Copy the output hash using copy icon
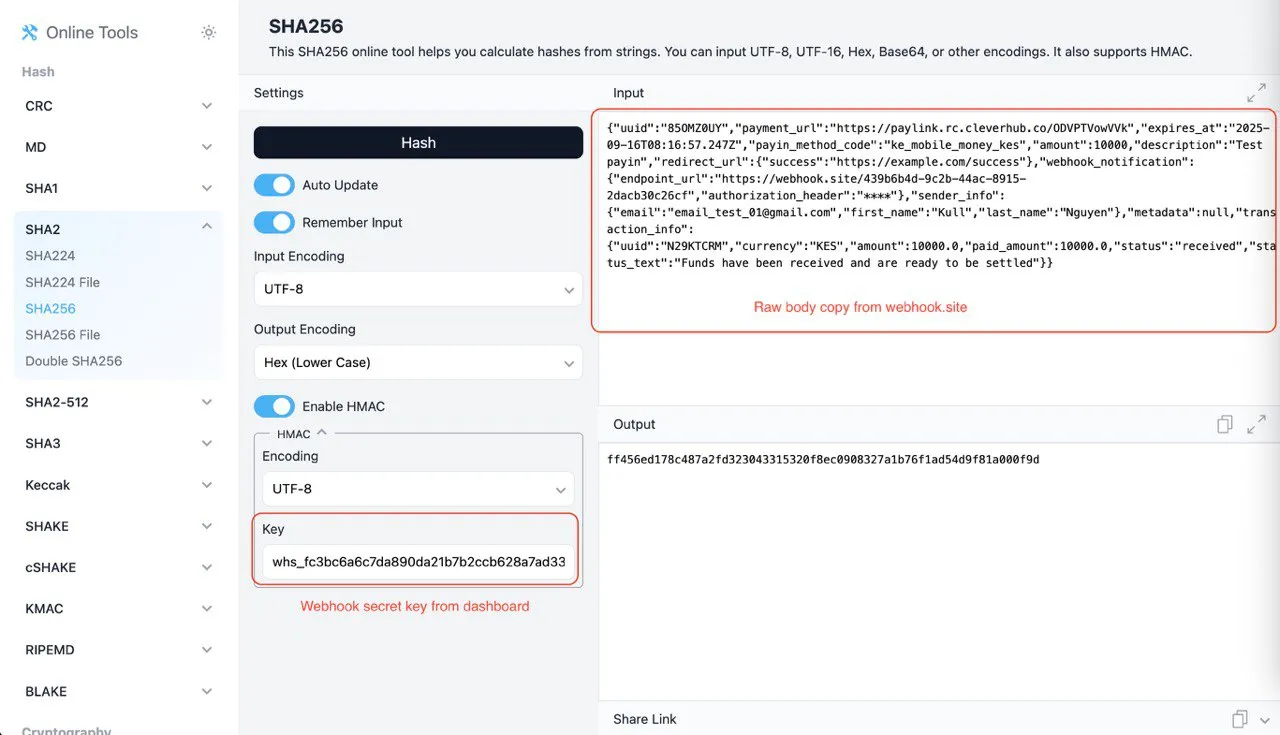1280x735 pixels. [1224, 424]
